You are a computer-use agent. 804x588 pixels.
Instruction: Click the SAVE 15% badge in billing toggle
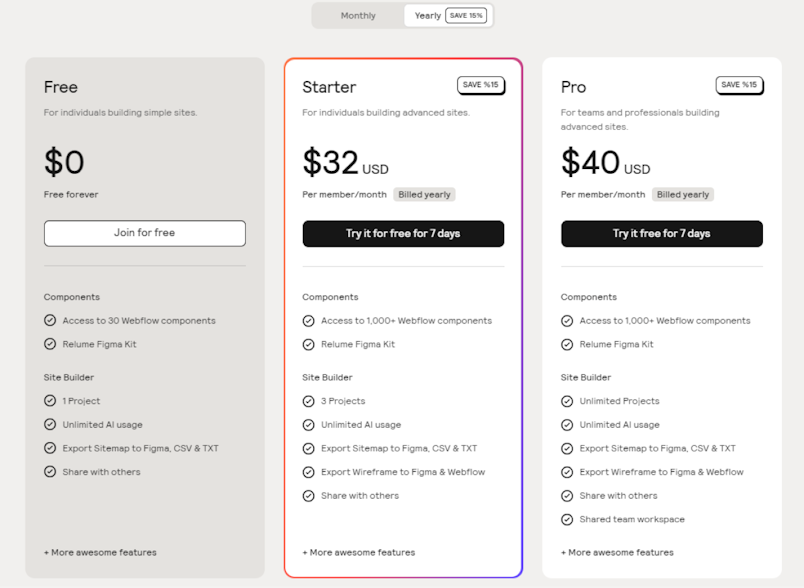coord(466,16)
